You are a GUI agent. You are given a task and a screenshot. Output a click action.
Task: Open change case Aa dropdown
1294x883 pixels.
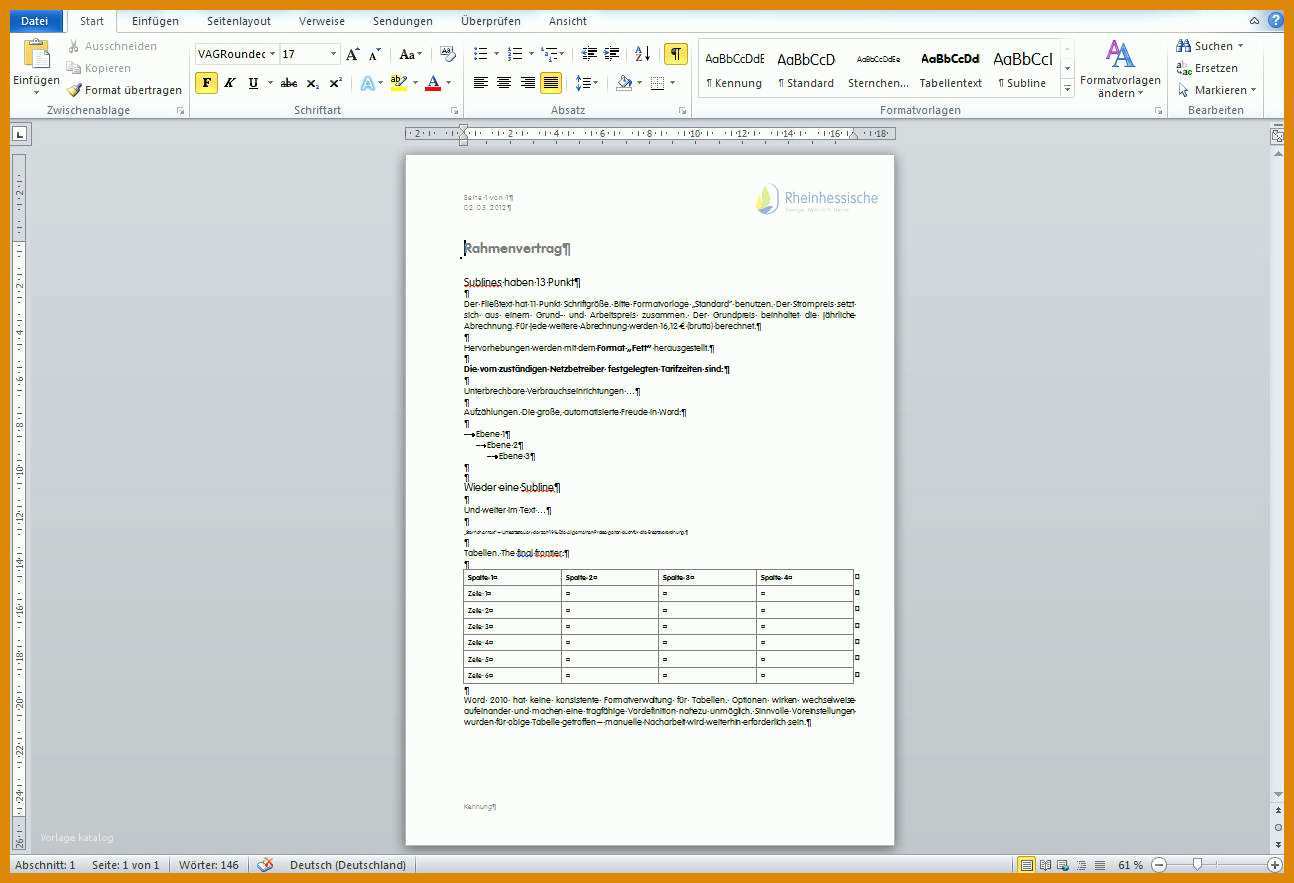411,54
